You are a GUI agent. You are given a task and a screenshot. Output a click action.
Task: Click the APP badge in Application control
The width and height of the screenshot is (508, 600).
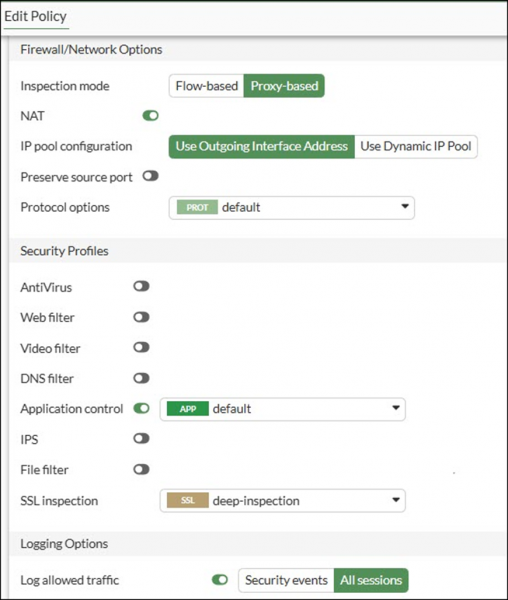(x=188, y=409)
